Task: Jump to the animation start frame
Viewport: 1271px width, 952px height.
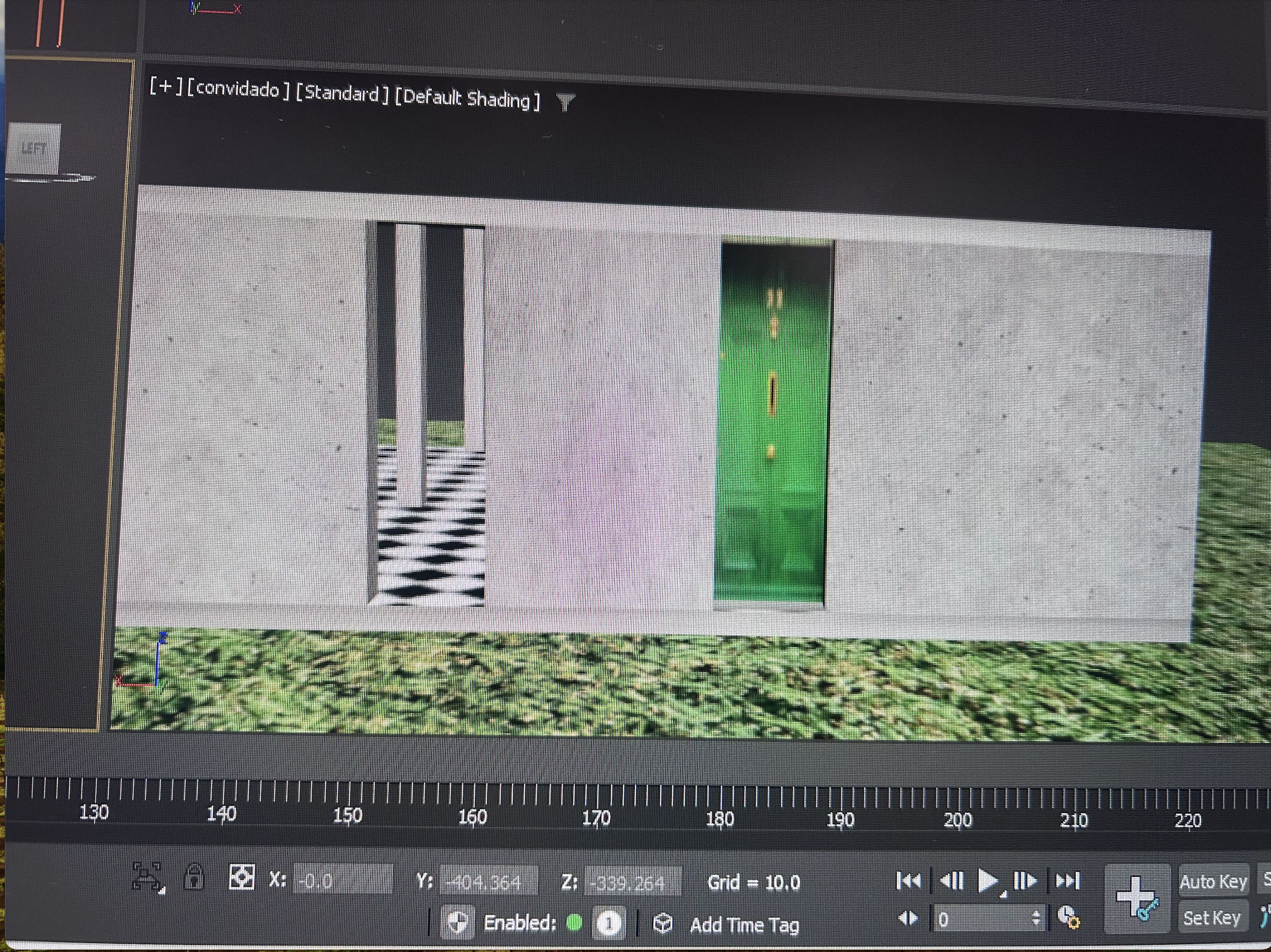Action: (x=908, y=881)
